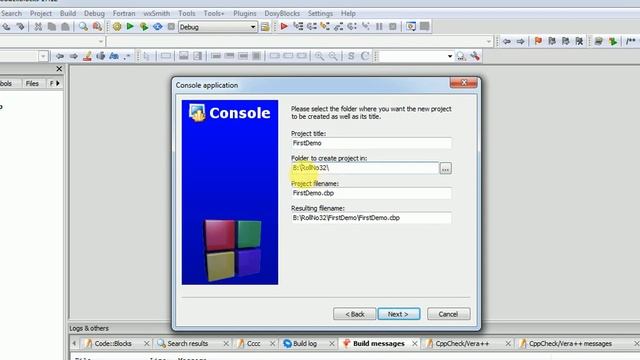
Task: Click the search options wrench icon
Action: [x=475, y=56]
